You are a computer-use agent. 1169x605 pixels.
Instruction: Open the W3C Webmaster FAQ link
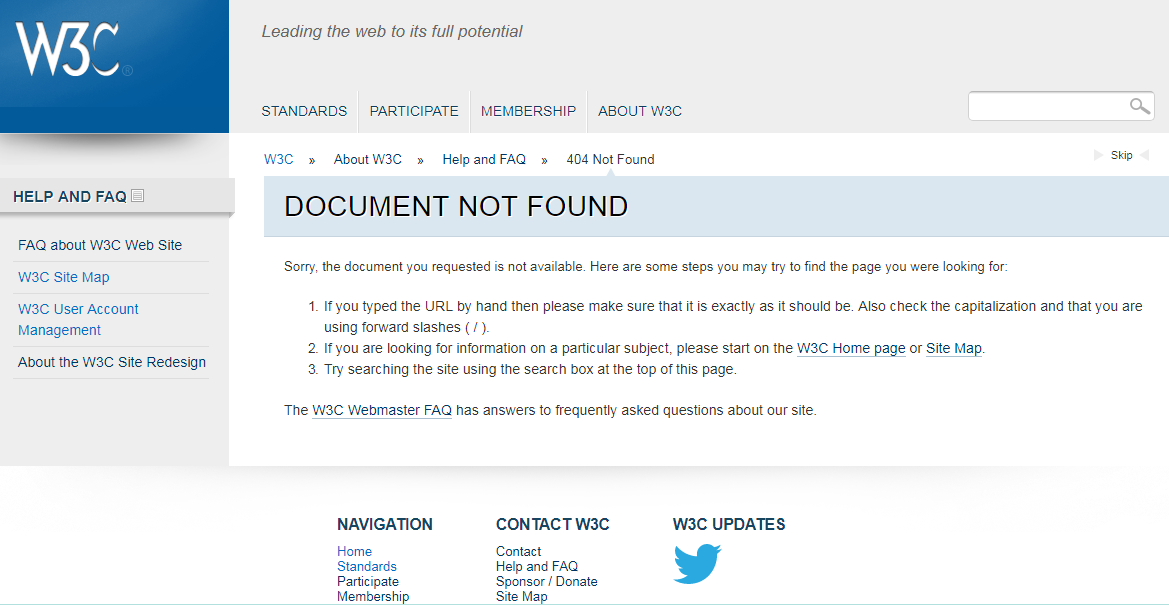tap(382, 410)
